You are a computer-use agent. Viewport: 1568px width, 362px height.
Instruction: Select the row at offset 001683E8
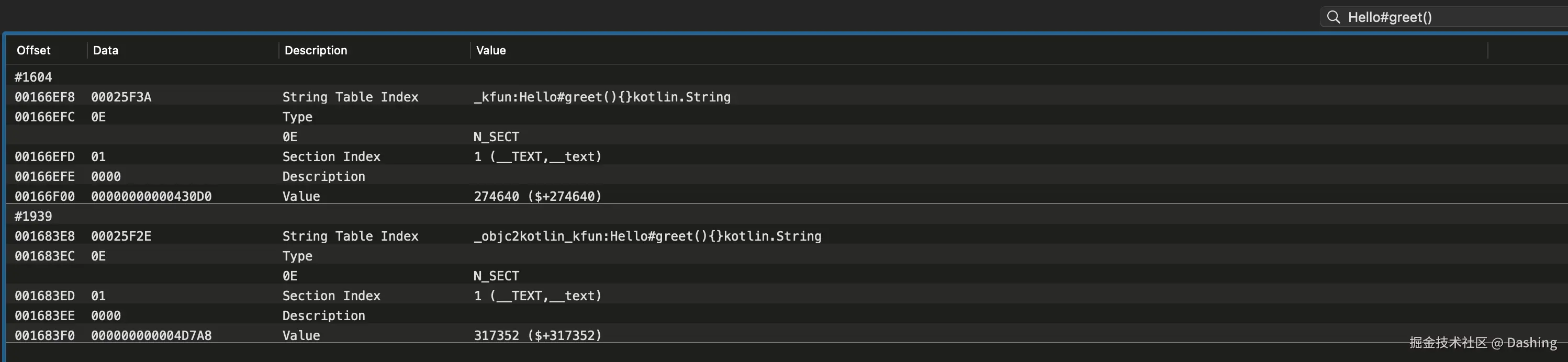[x=44, y=236]
